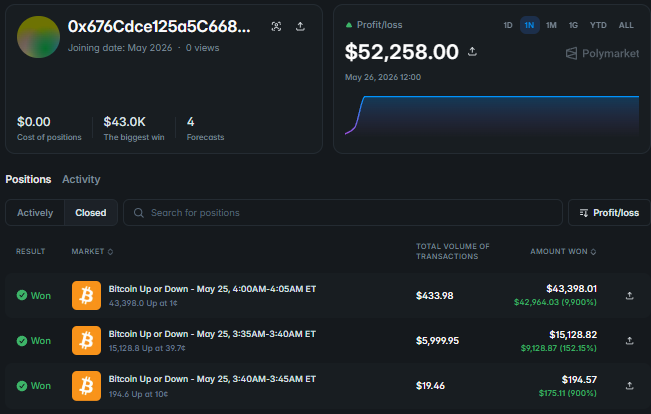
Task: Click the $5,999.95 transaction volume
Action: pos(437,341)
